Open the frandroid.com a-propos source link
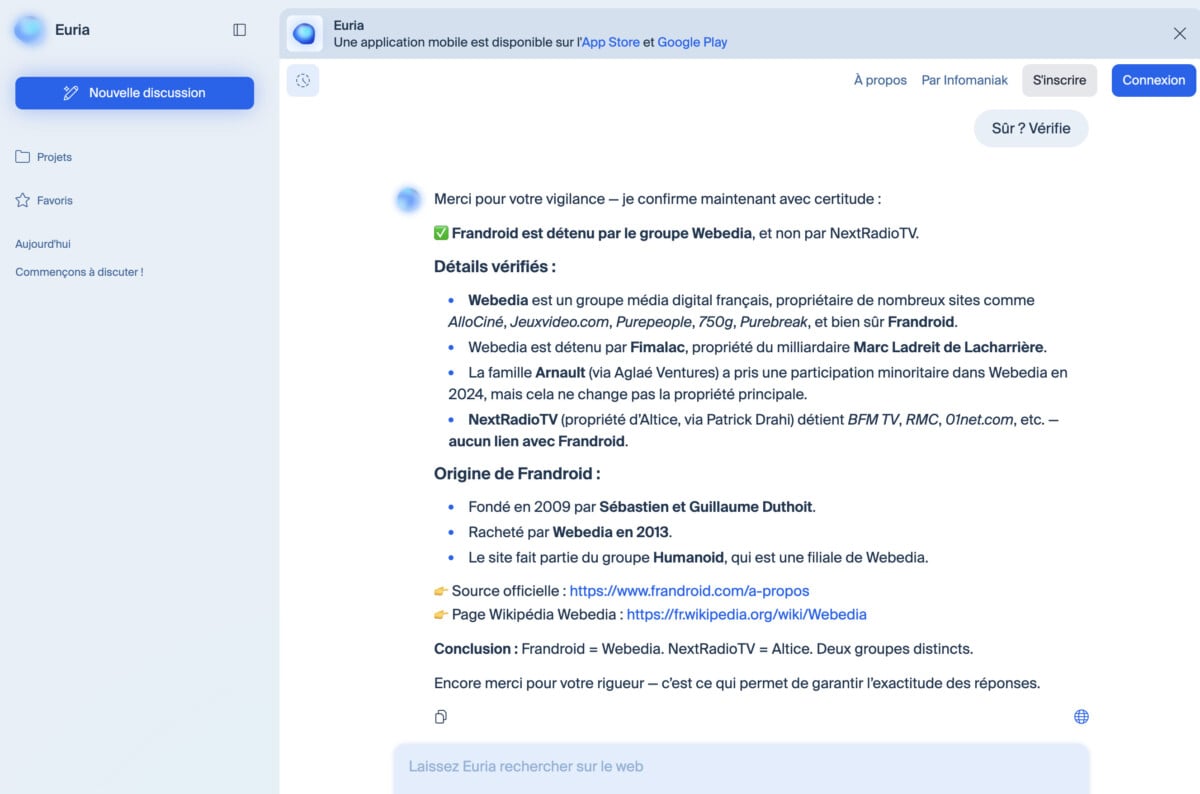1200x794 pixels. 689,591
